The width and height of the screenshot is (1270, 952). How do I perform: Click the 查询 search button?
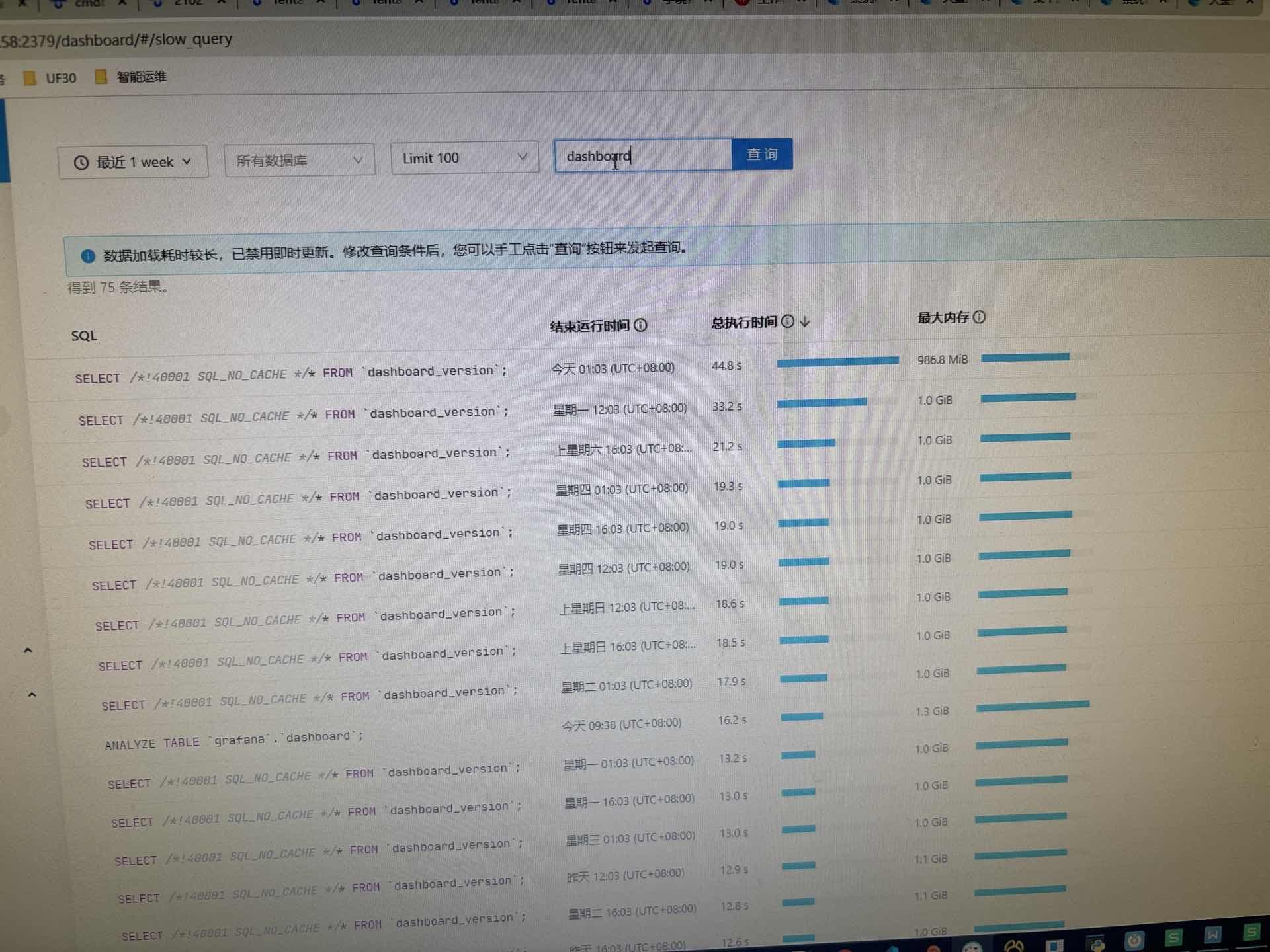tap(762, 154)
